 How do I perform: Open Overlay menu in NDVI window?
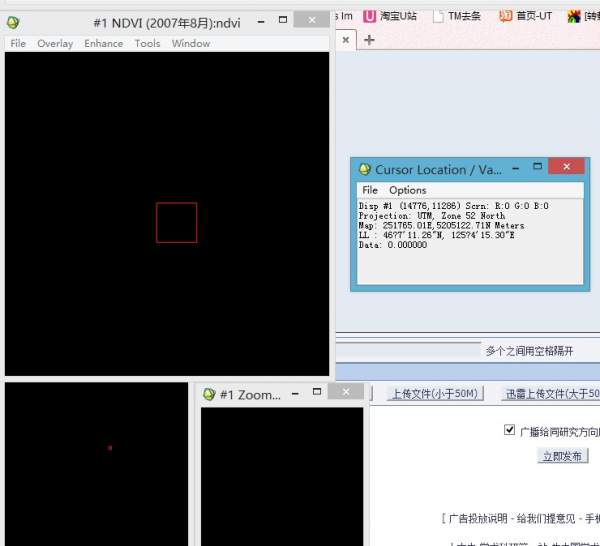[x=55, y=44]
